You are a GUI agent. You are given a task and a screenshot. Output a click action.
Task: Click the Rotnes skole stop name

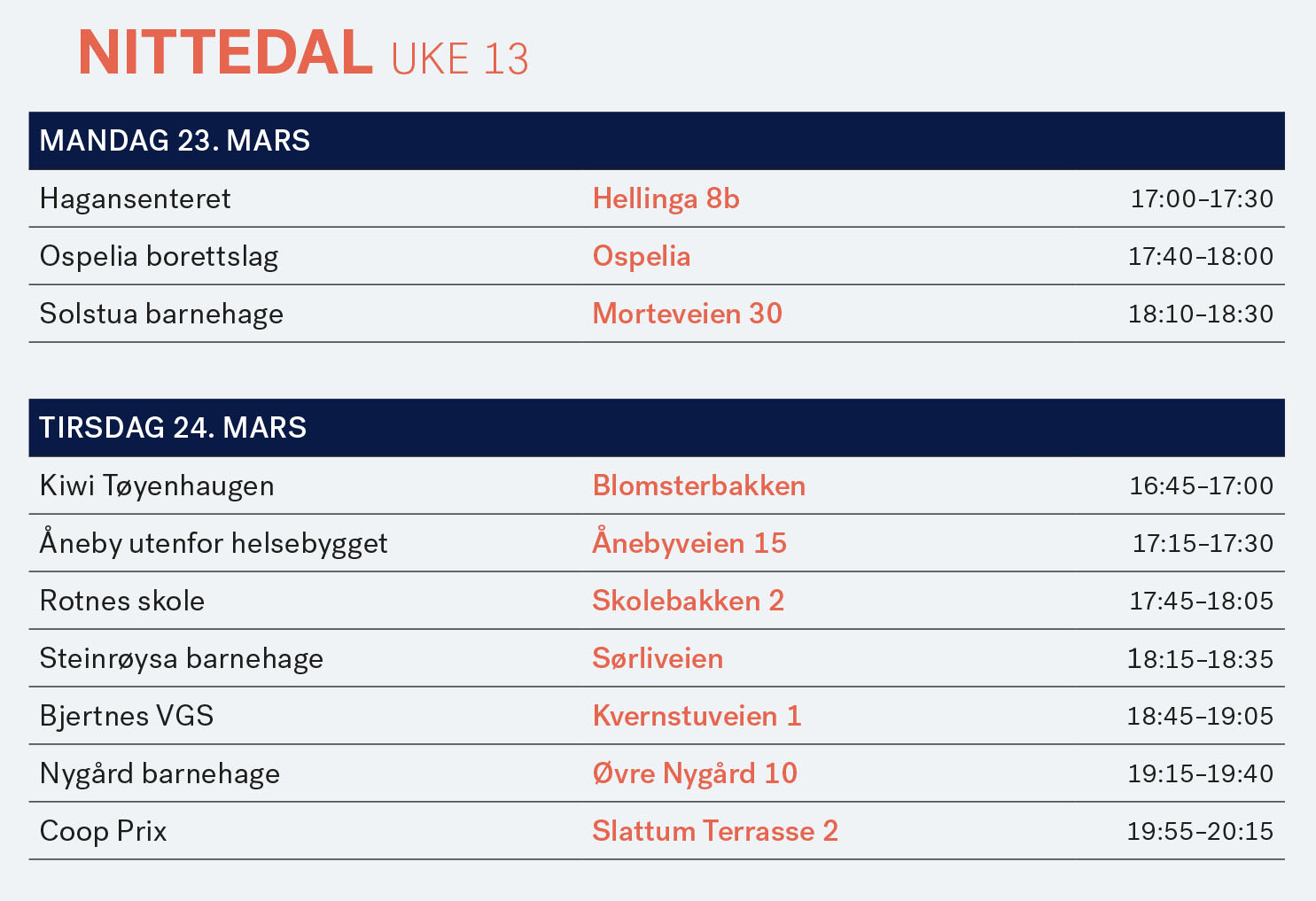pos(122,601)
